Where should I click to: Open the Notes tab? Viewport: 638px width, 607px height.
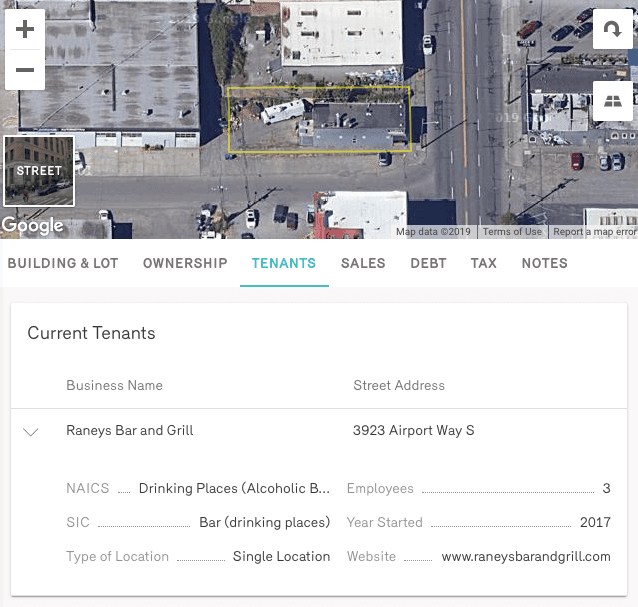(x=544, y=264)
